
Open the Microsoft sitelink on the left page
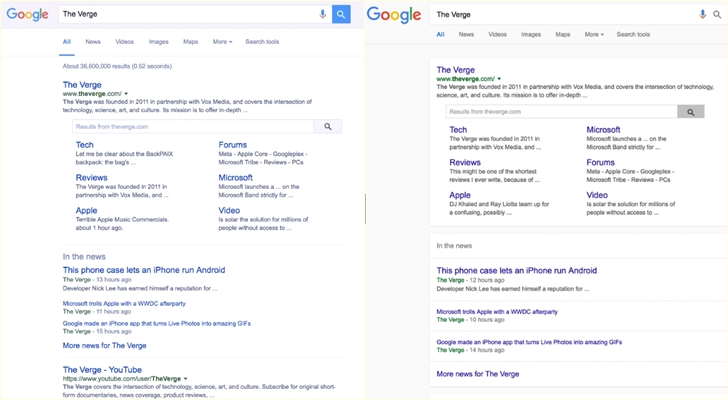click(x=235, y=178)
